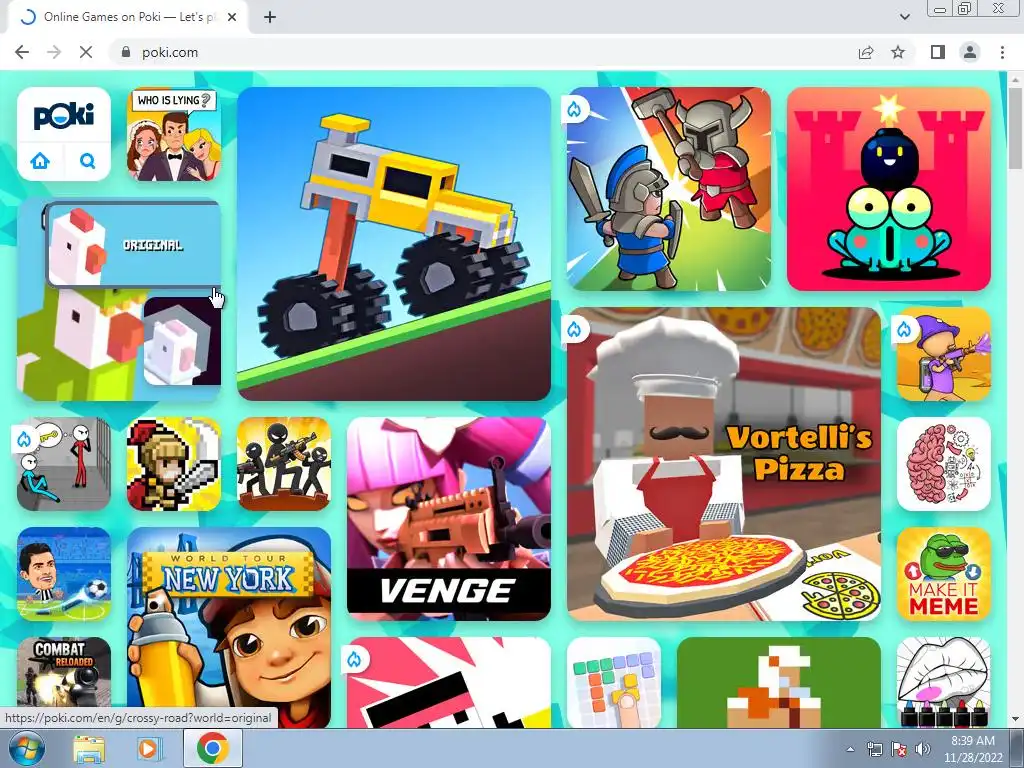Open the lips coloring game tile
This screenshot has width=1024, height=768.
[x=944, y=682]
